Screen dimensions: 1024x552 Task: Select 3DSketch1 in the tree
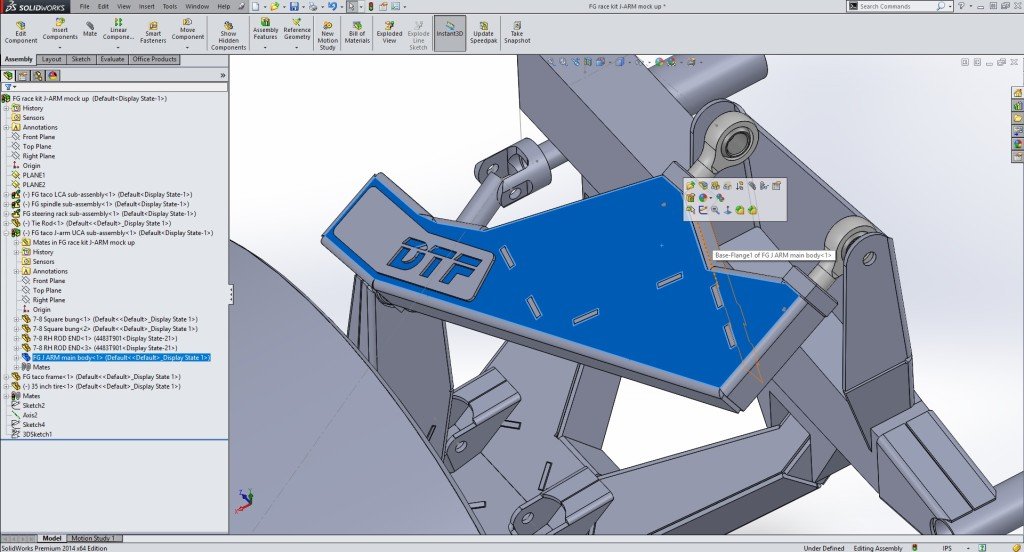37,434
